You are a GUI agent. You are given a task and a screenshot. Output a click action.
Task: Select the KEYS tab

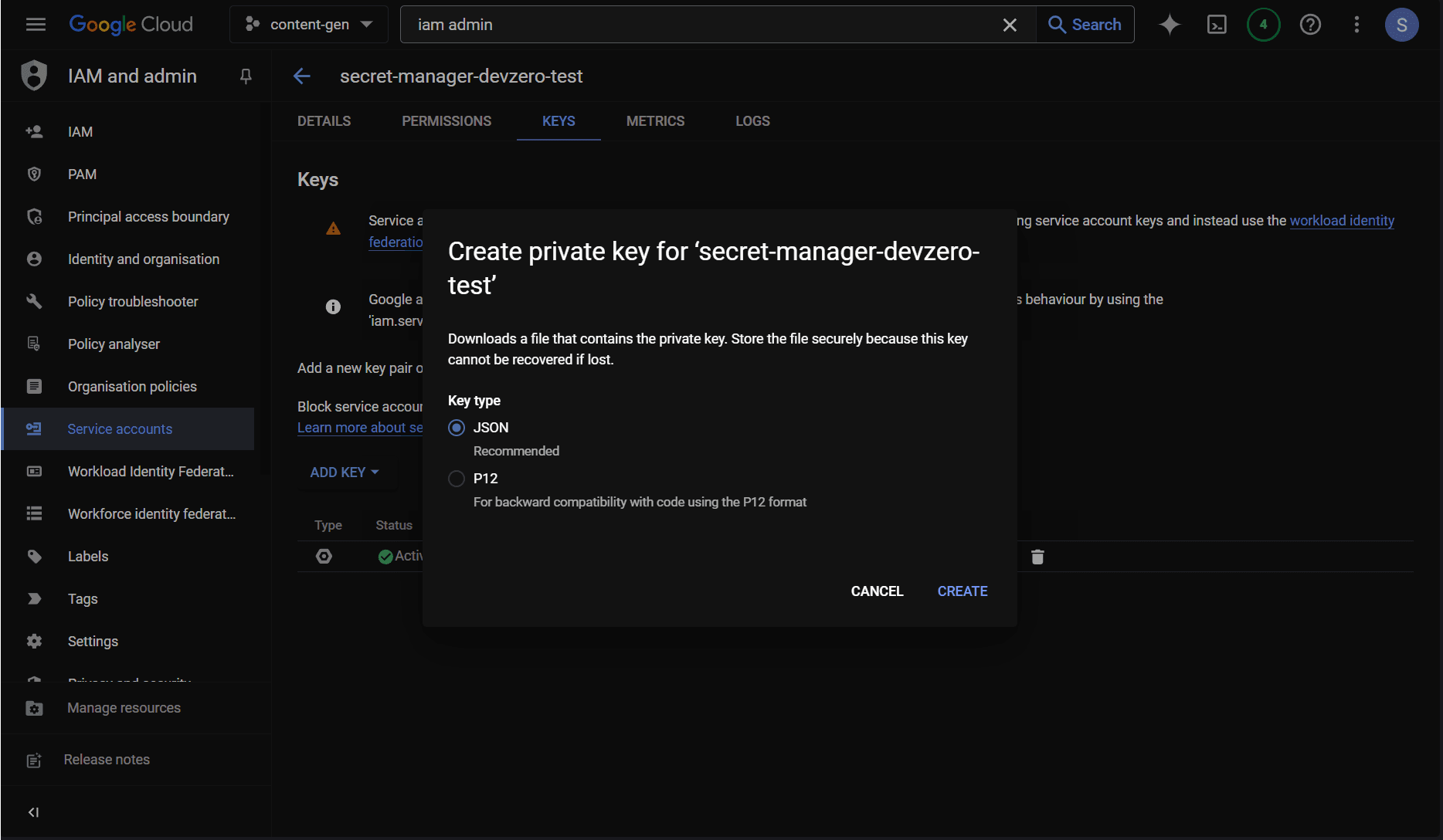[559, 121]
